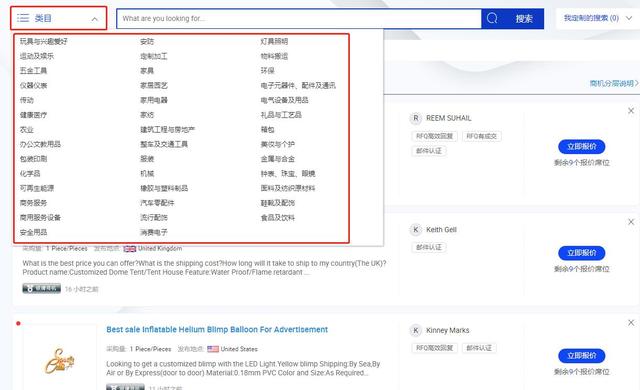Select 玩具与兴趣爱好 category
Viewport: 640px width, 390px height.
[x=44, y=41]
